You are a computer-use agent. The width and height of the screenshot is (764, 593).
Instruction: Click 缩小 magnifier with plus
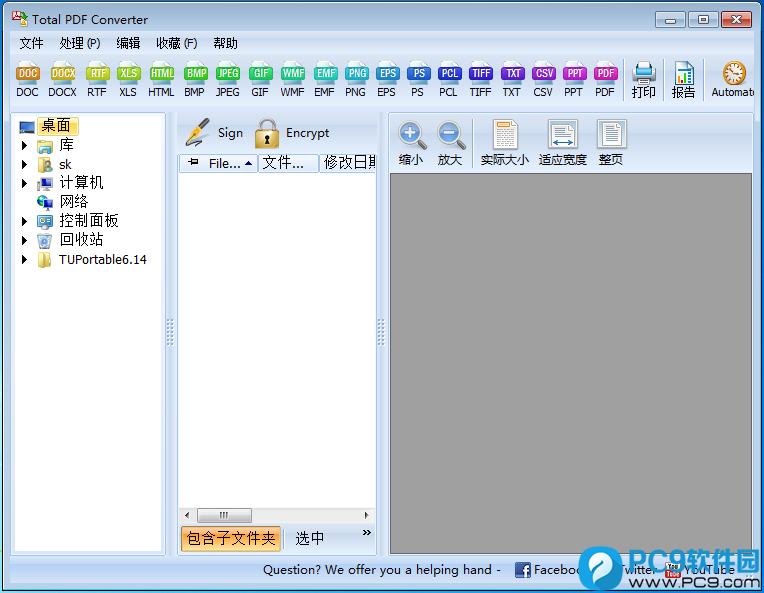click(x=411, y=143)
